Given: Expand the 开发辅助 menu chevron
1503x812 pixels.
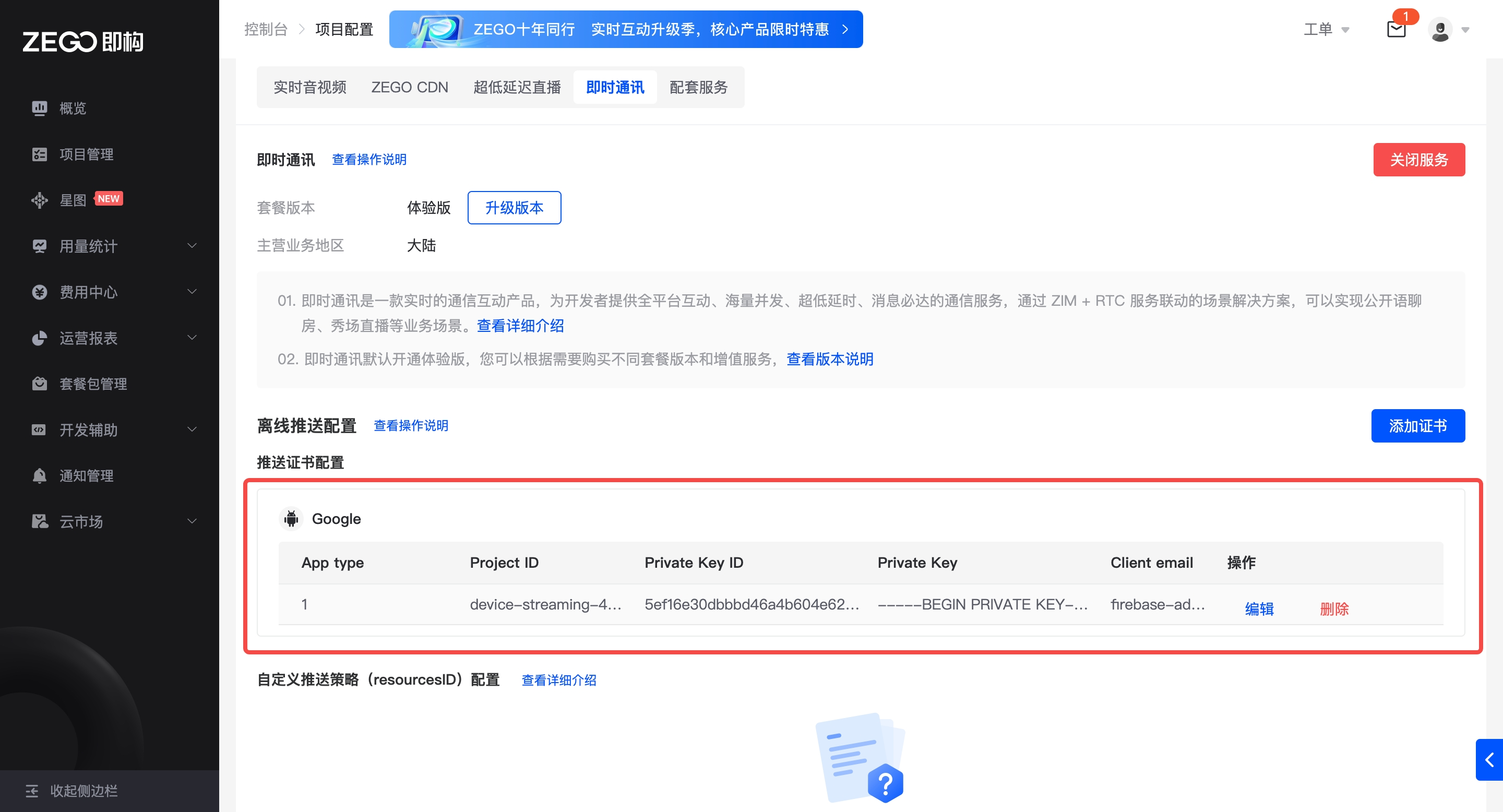Looking at the screenshot, I should (x=192, y=429).
